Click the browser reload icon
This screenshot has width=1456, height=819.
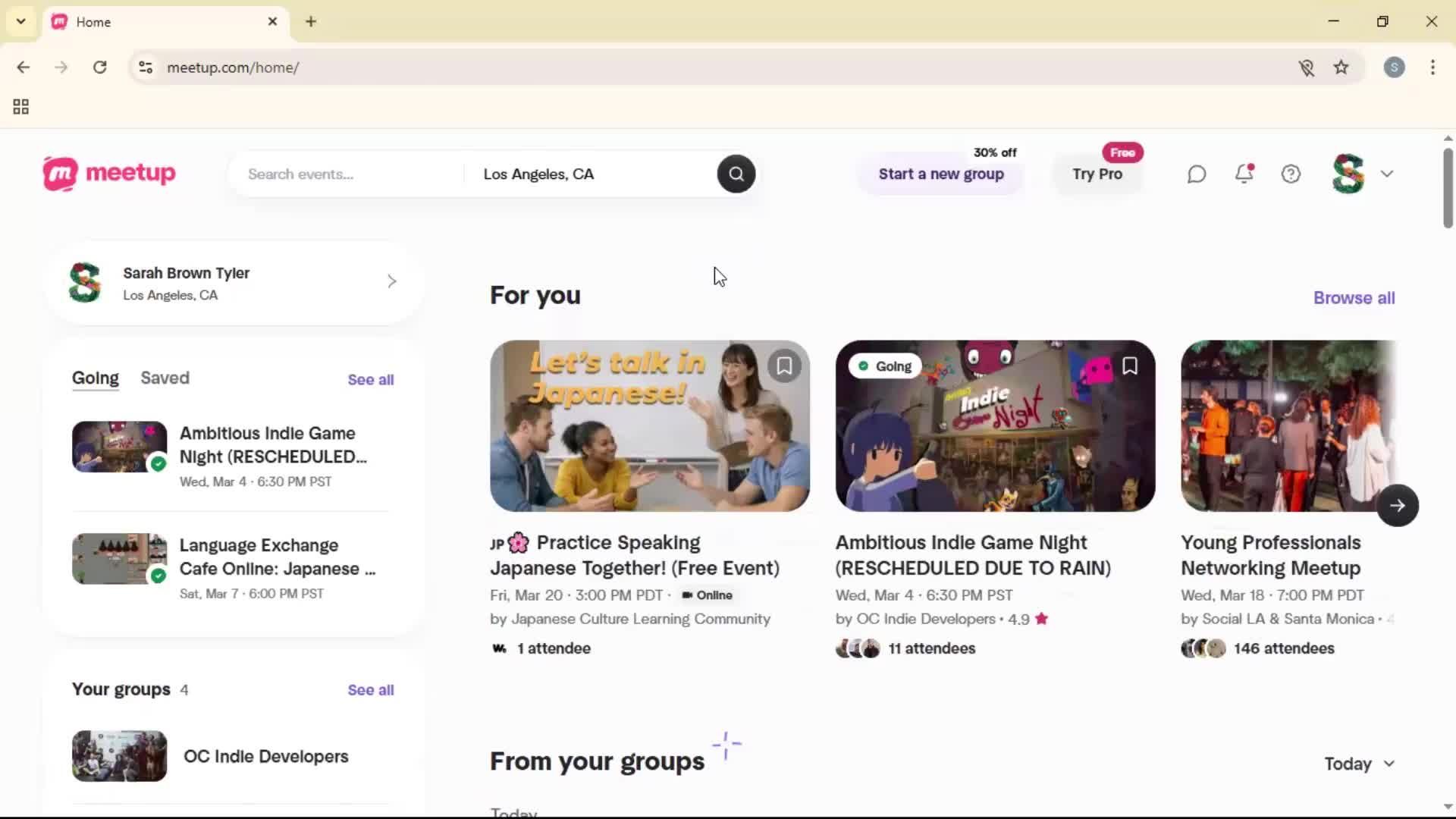[x=99, y=67]
